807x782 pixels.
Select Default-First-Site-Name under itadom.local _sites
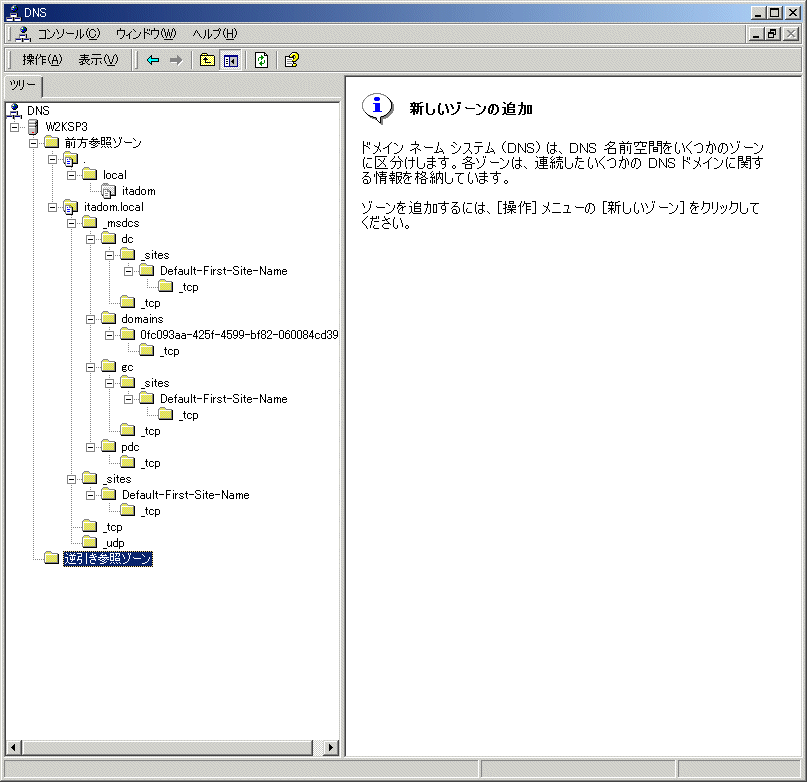pyautogui.click(x=185, y=495)
